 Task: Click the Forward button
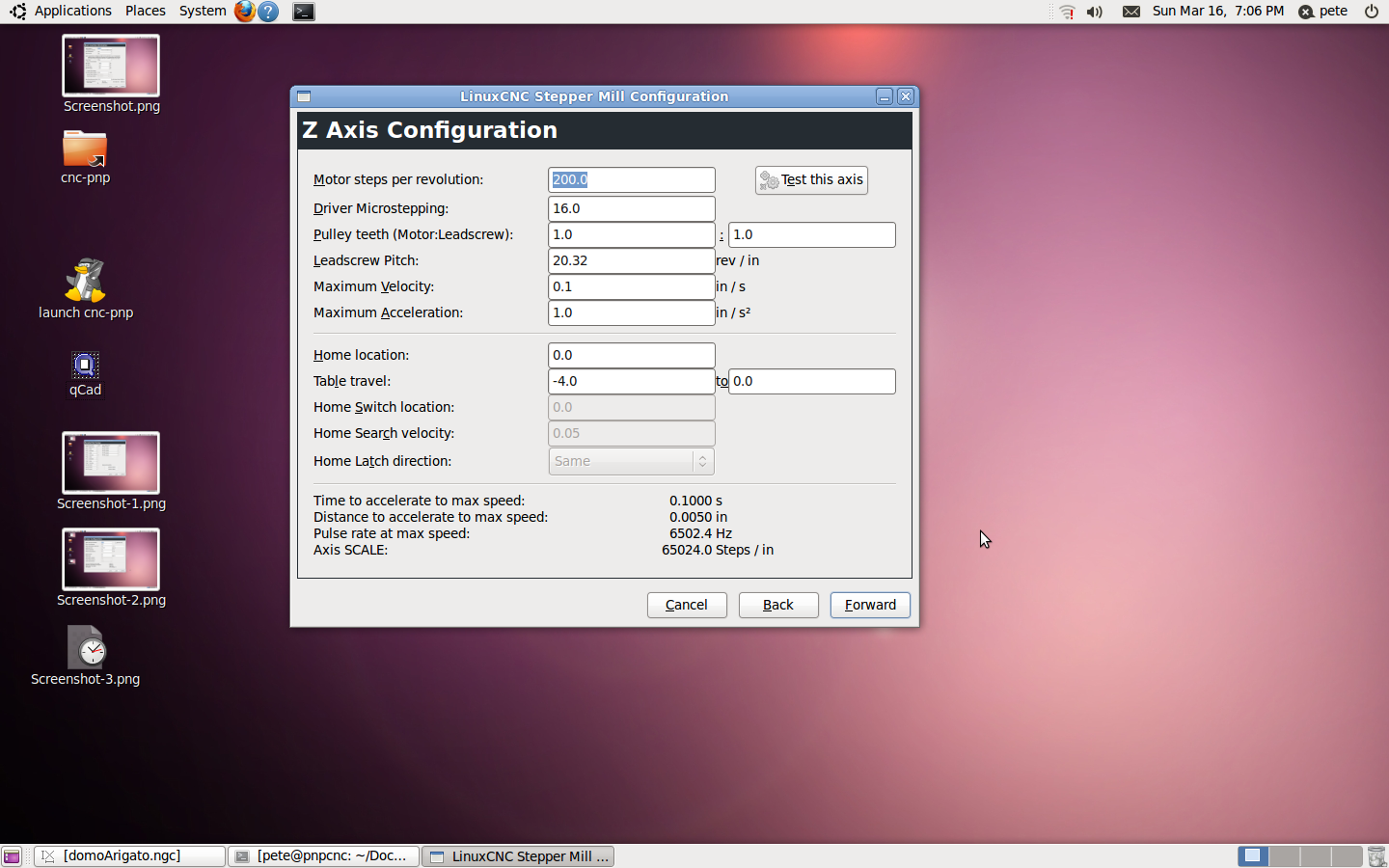tap(870, 605)
